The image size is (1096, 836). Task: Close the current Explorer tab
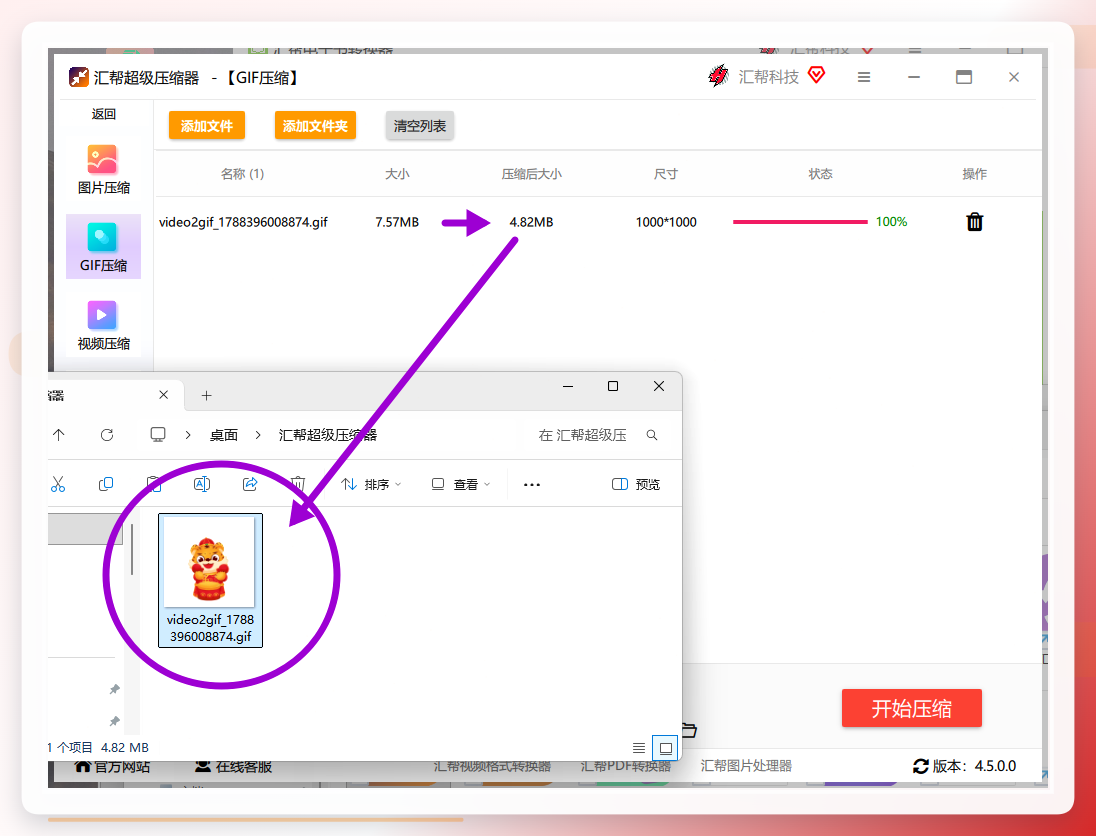[x=164, y=395]
